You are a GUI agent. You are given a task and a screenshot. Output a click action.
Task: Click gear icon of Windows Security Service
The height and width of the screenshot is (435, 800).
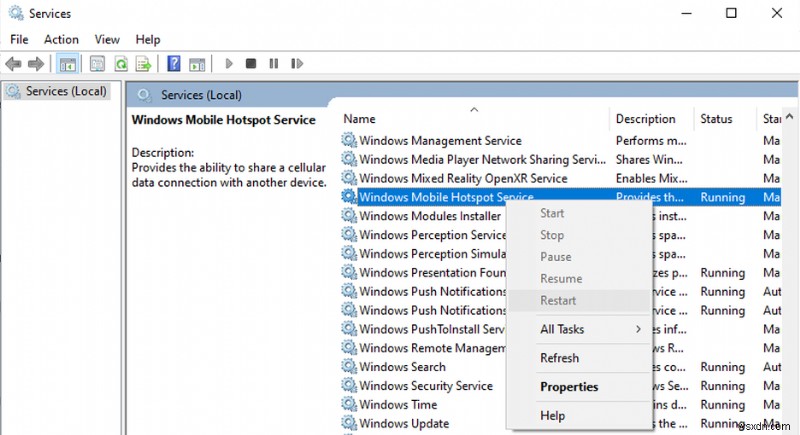click(349, 386)
